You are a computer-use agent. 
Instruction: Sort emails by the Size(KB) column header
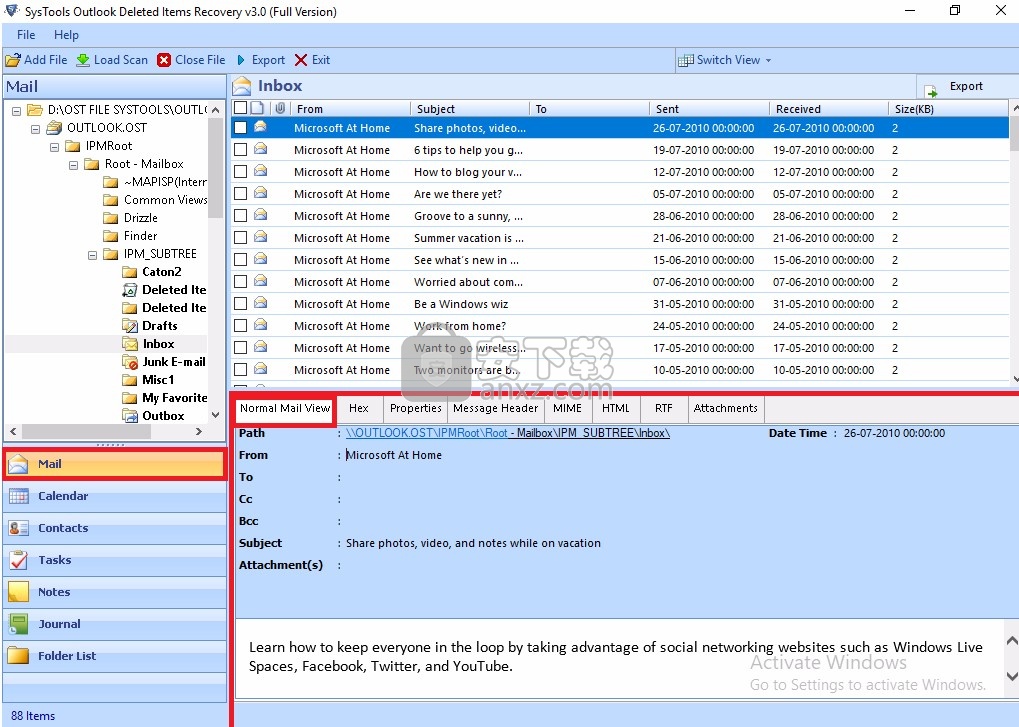point(948,108)
